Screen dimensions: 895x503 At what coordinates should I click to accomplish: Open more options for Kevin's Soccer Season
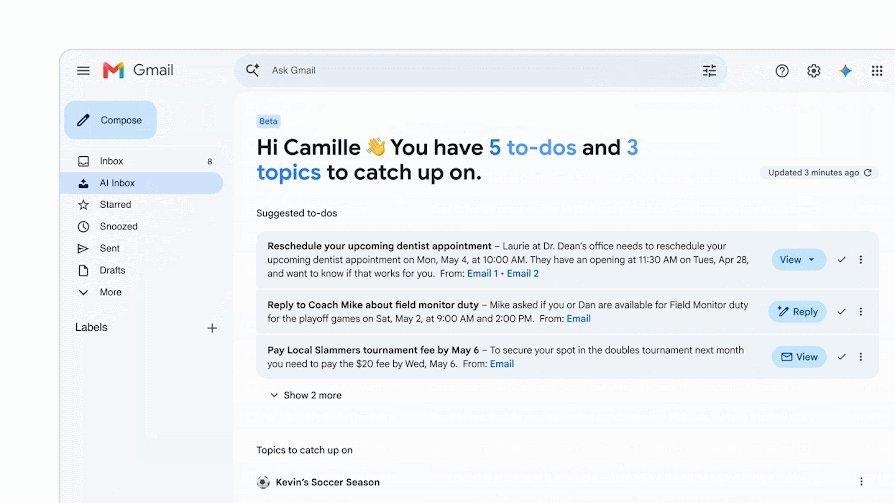pyautogui.click(x=861, y=482)
